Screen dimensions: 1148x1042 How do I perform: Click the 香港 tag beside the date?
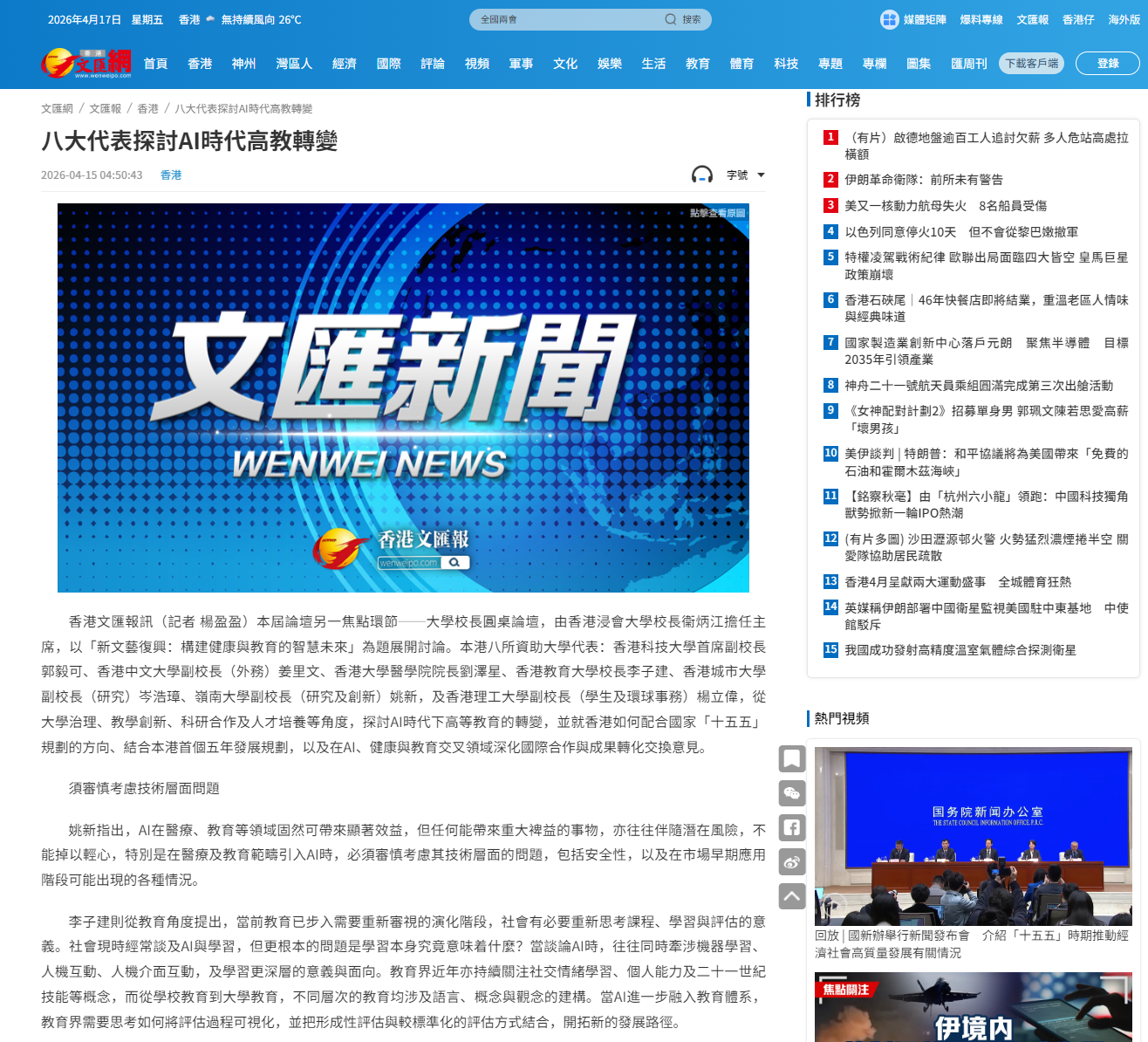tap(171, 175)
